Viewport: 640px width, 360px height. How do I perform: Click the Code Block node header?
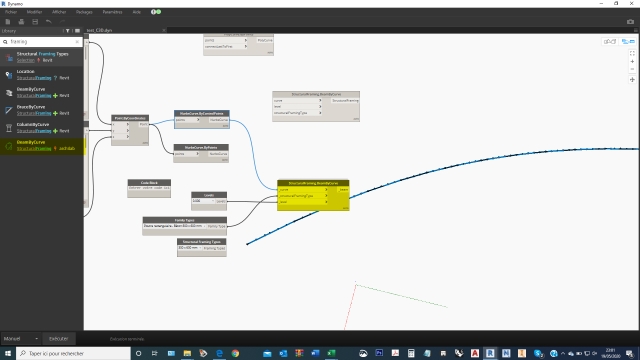pyautogui.click(x=149, y=182)
